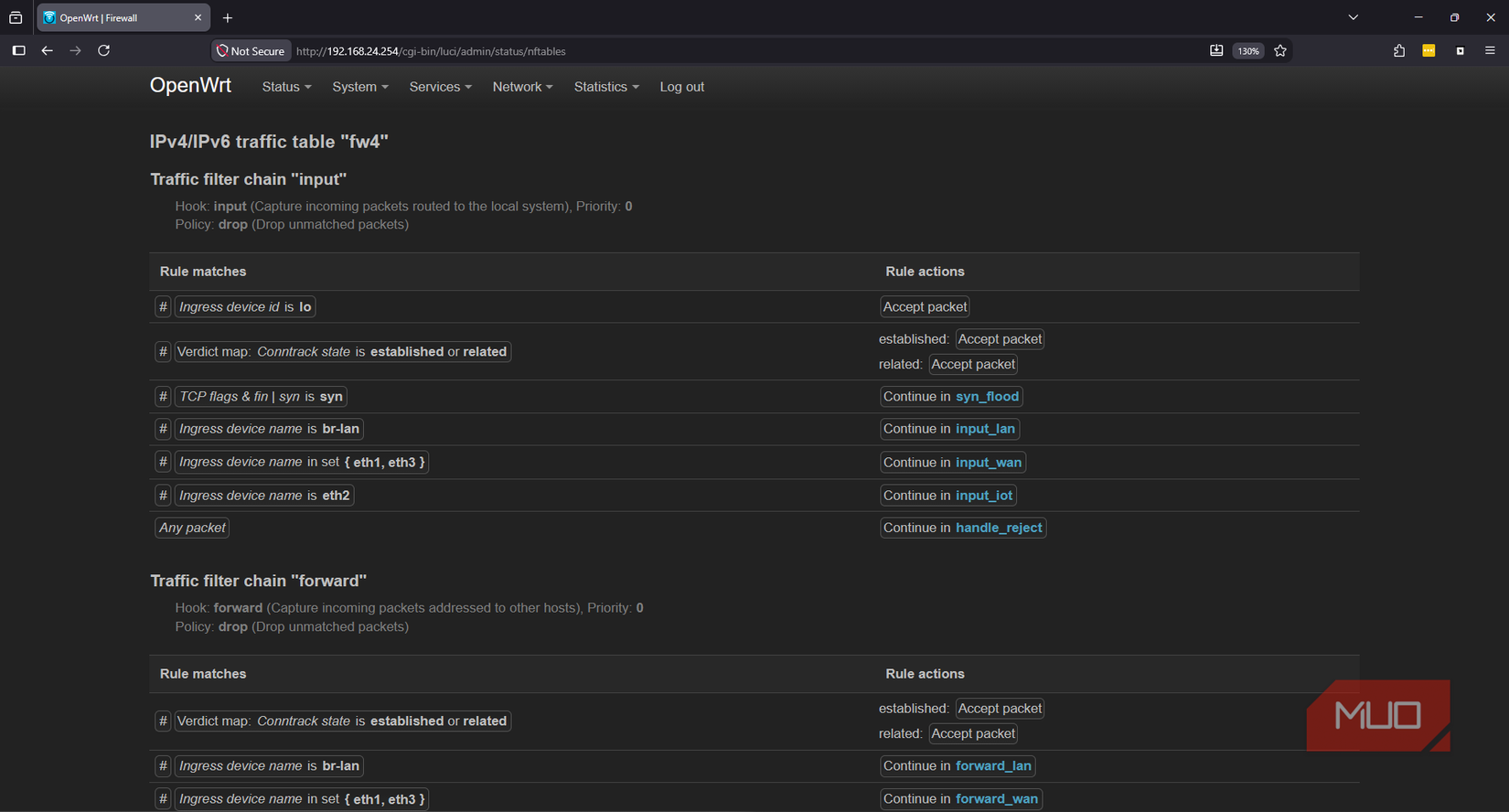Click input chain 'in set { eth1, eth3 }' match

(x=302, y=463)
